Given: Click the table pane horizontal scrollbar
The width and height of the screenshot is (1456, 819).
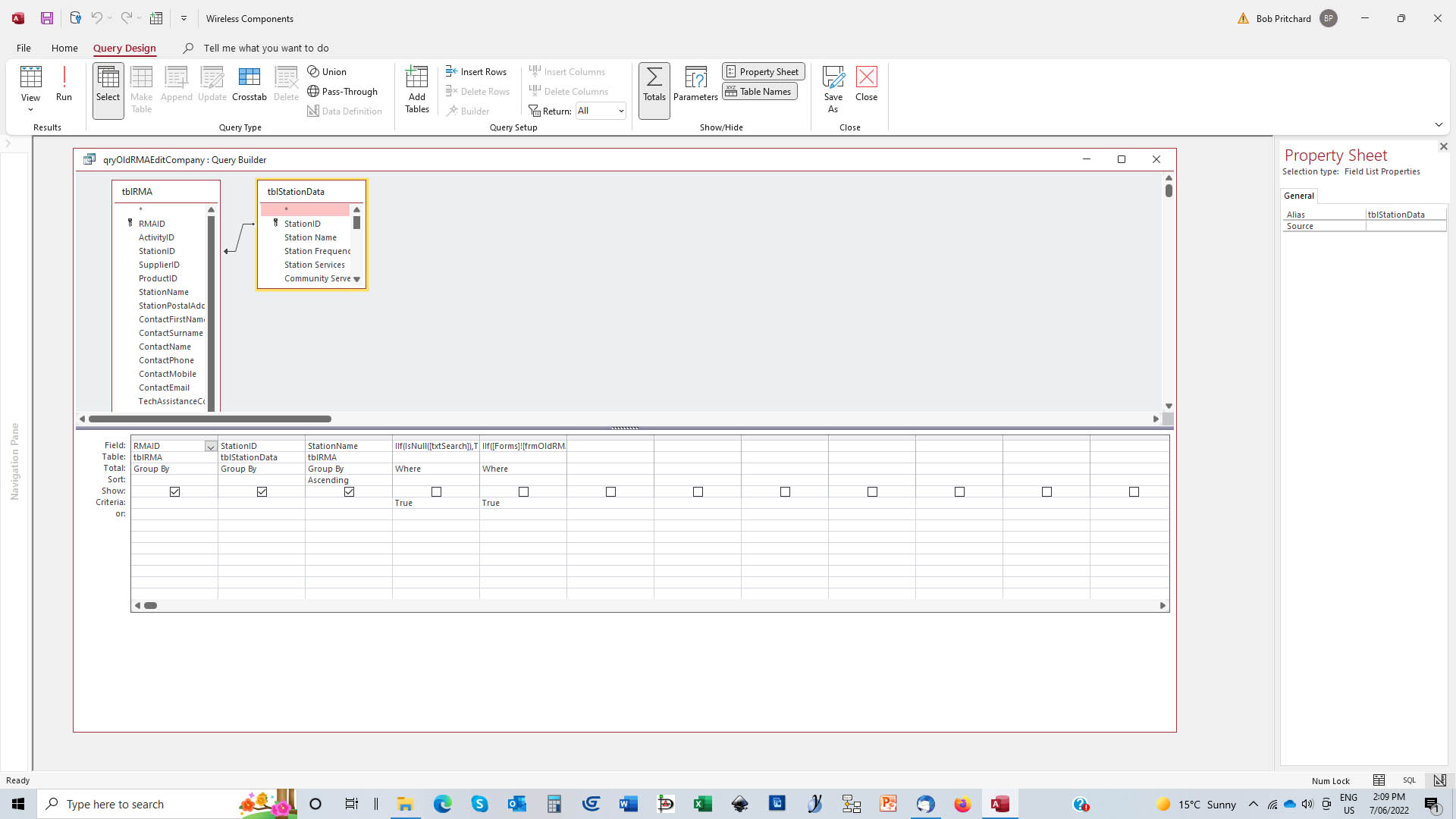Looking at the screenshot, I should point(209,419).
